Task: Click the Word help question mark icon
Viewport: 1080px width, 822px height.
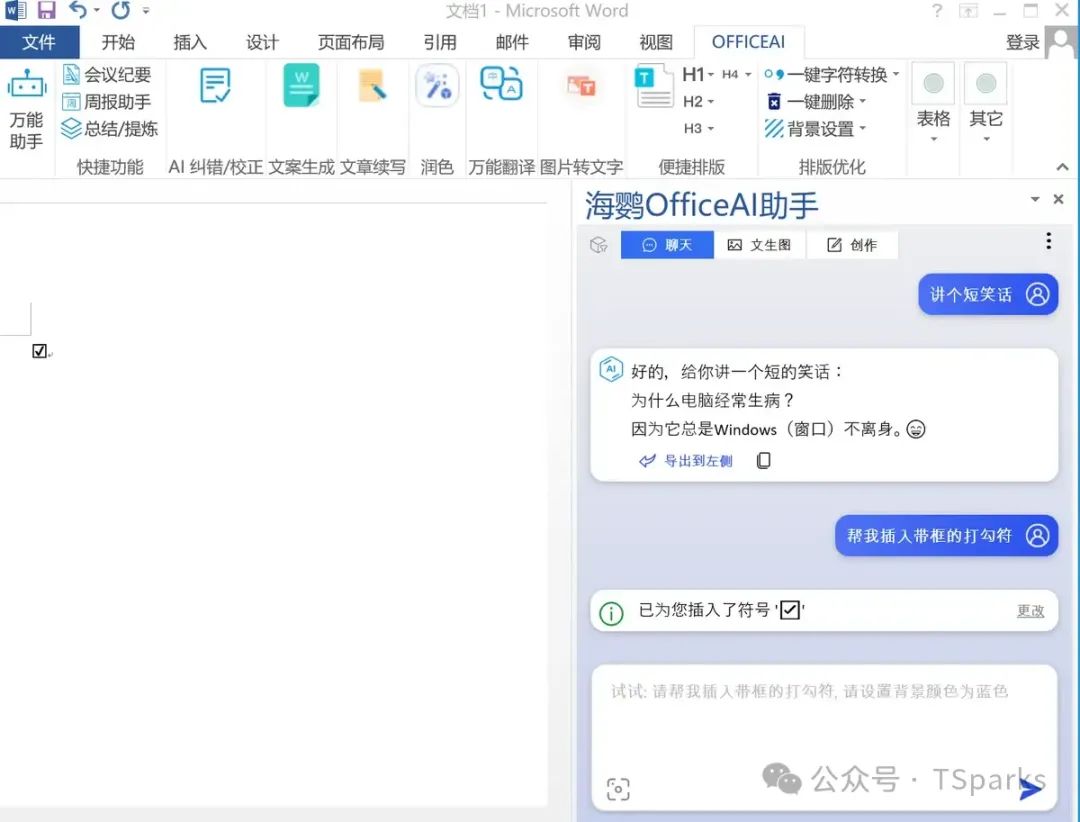Action: (x=937, y=10)
